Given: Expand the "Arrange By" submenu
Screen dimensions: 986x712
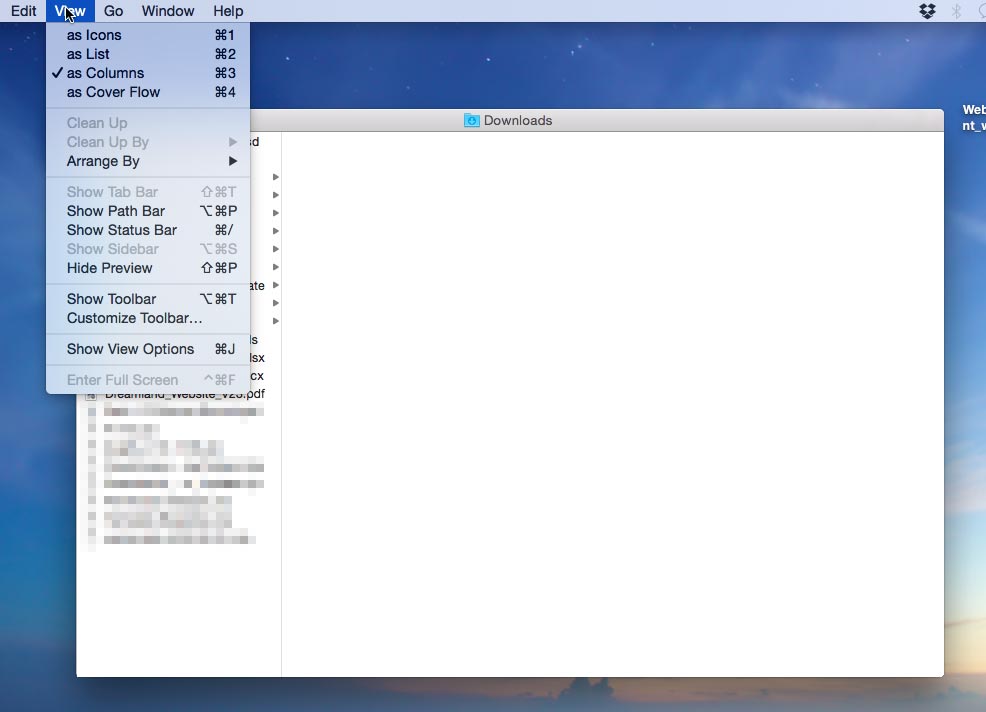Looking at the screenshot, I should [105, 161].
